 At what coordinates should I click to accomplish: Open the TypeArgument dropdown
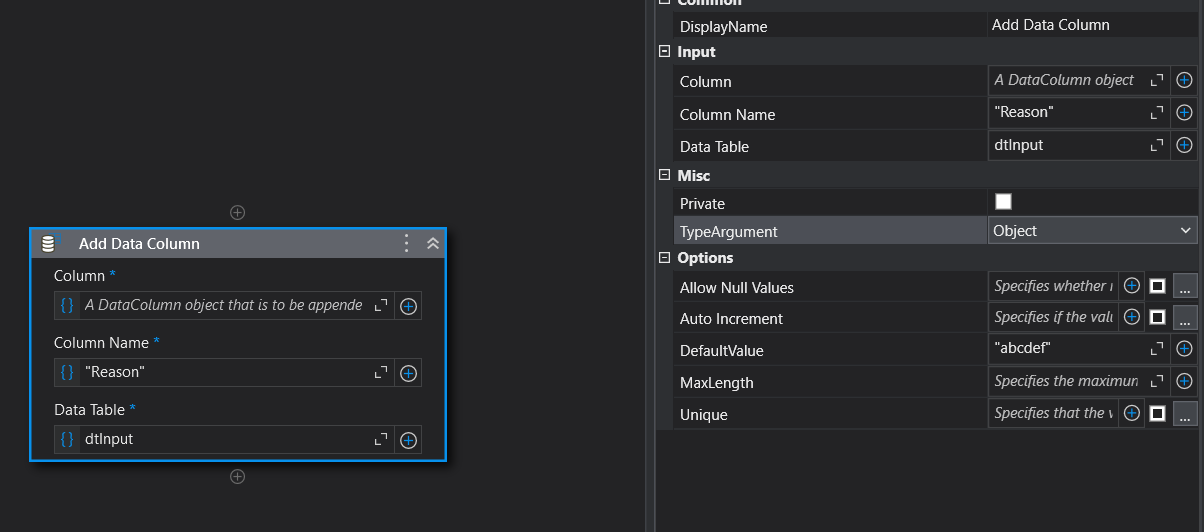pyautogui.click(x=1092, y=230)
